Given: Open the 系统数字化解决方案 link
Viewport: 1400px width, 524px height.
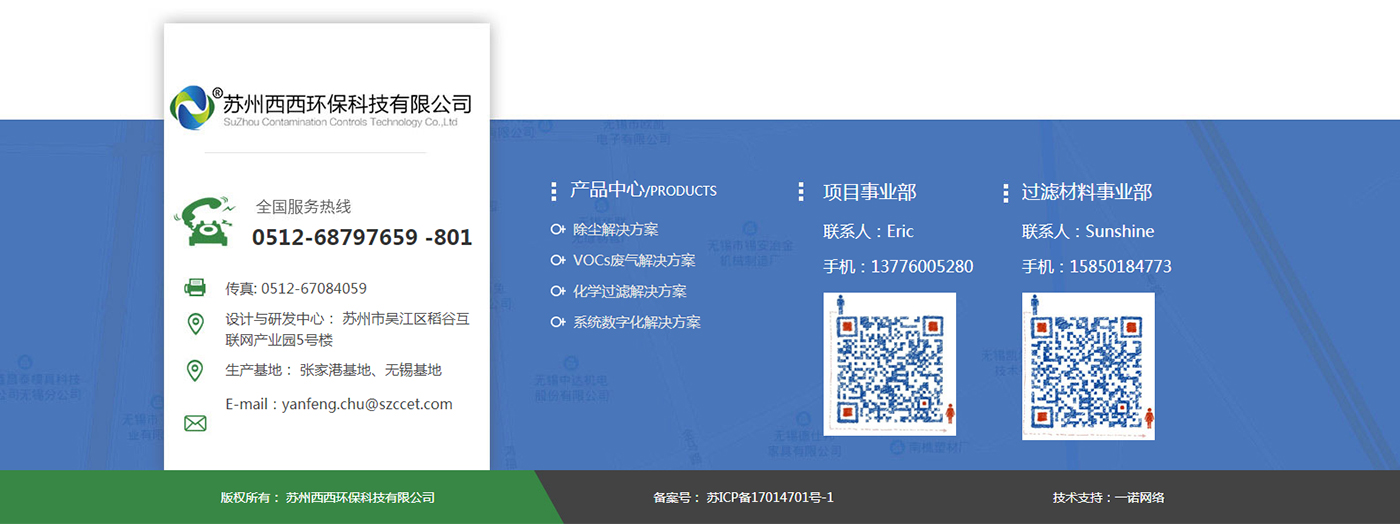Looking at the screenshot, I should [636, 322].
